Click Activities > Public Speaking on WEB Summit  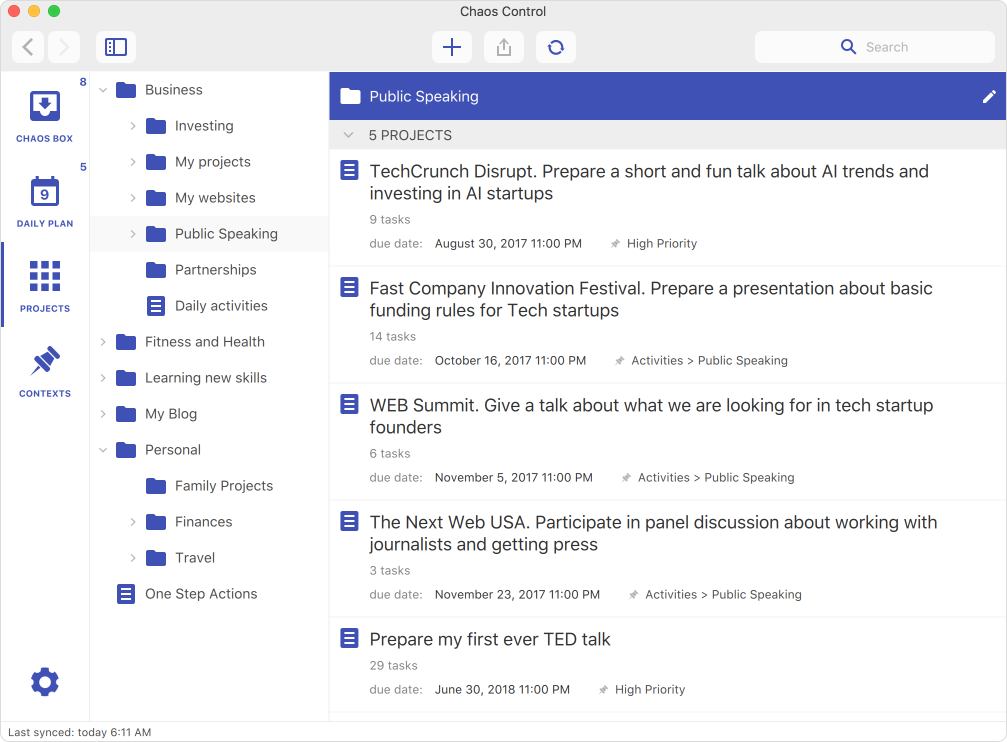coord(716,477)
